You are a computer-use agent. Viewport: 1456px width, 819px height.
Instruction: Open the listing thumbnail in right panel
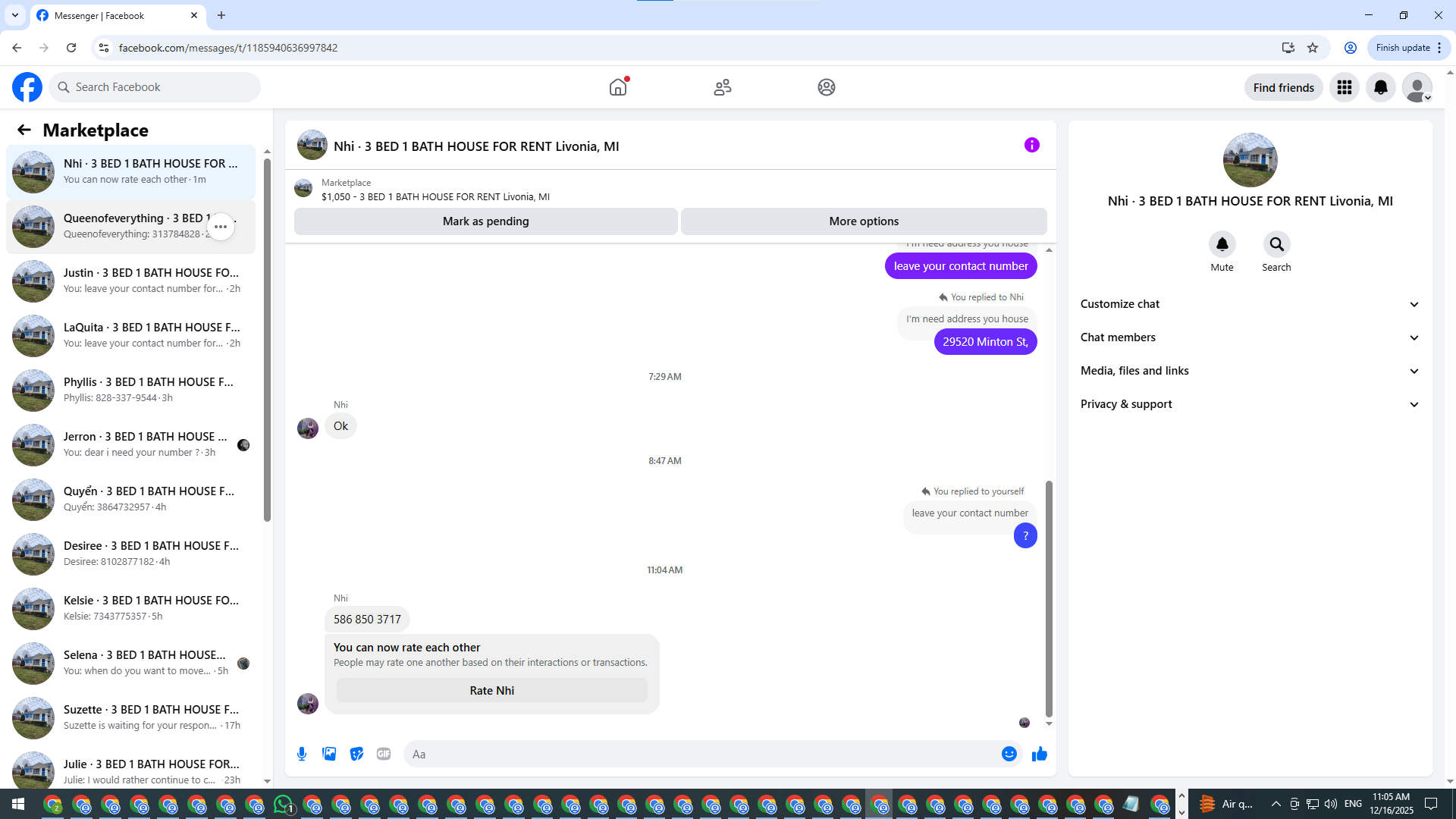[1250, 160]
